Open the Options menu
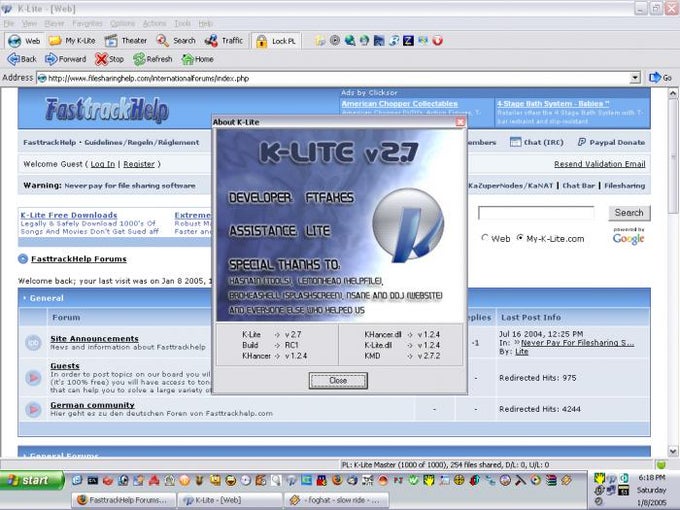Image resolution: width=680 pixels, height=510 pixels. [x=123, y=23]
